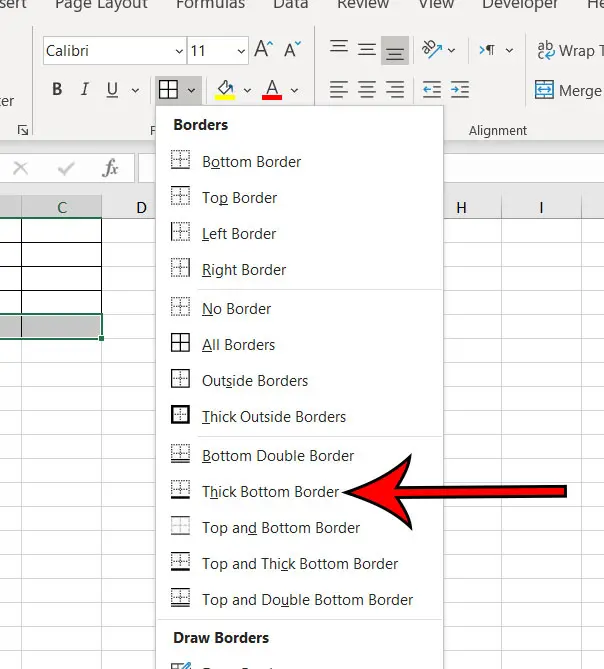Open the orientation dropdown arrow
This screenshot has width=604, height=669.
(x=452, y=50)
